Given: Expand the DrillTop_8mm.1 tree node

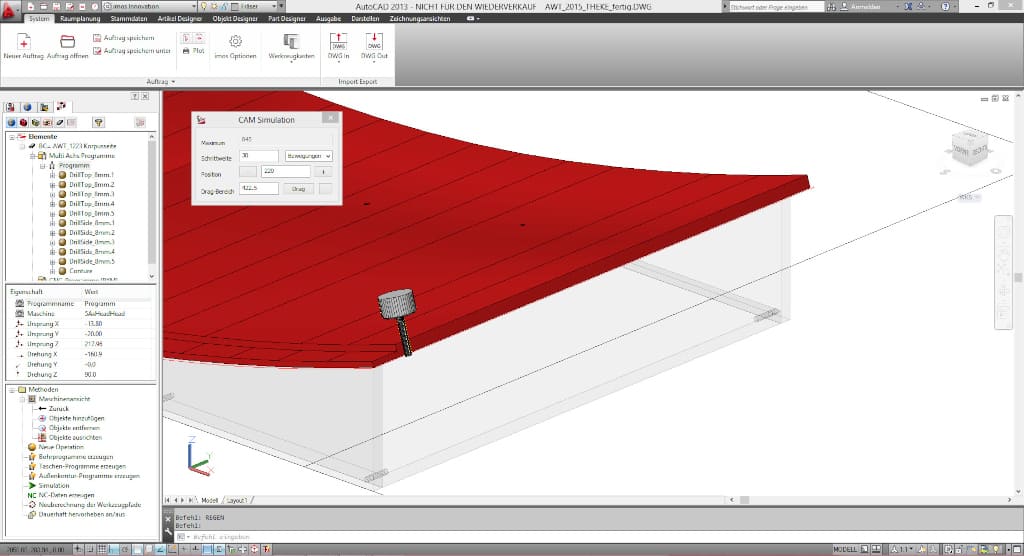Looking at the screenshot, I should click(x=52, y=175).
